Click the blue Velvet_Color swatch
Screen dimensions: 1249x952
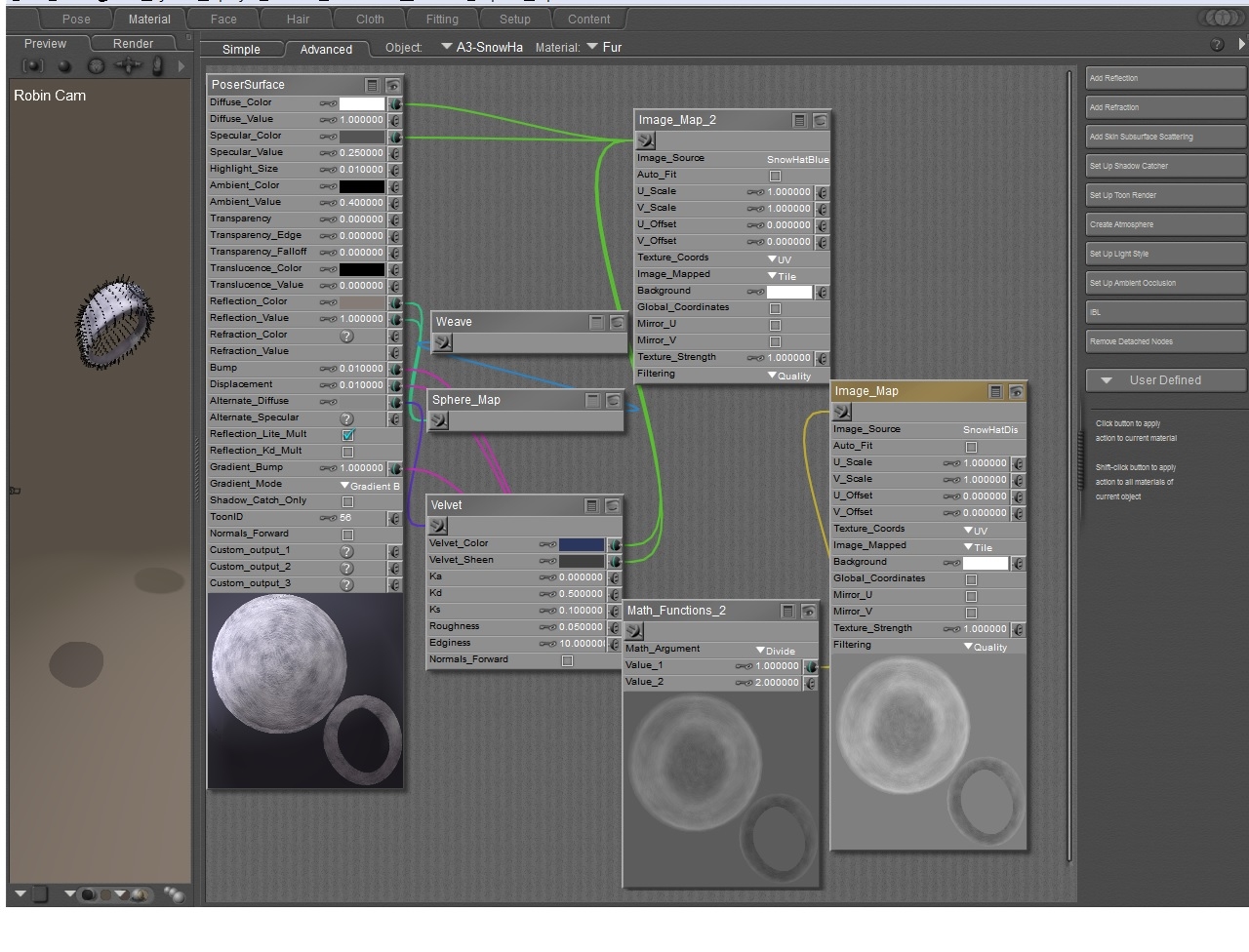(581, 544)
